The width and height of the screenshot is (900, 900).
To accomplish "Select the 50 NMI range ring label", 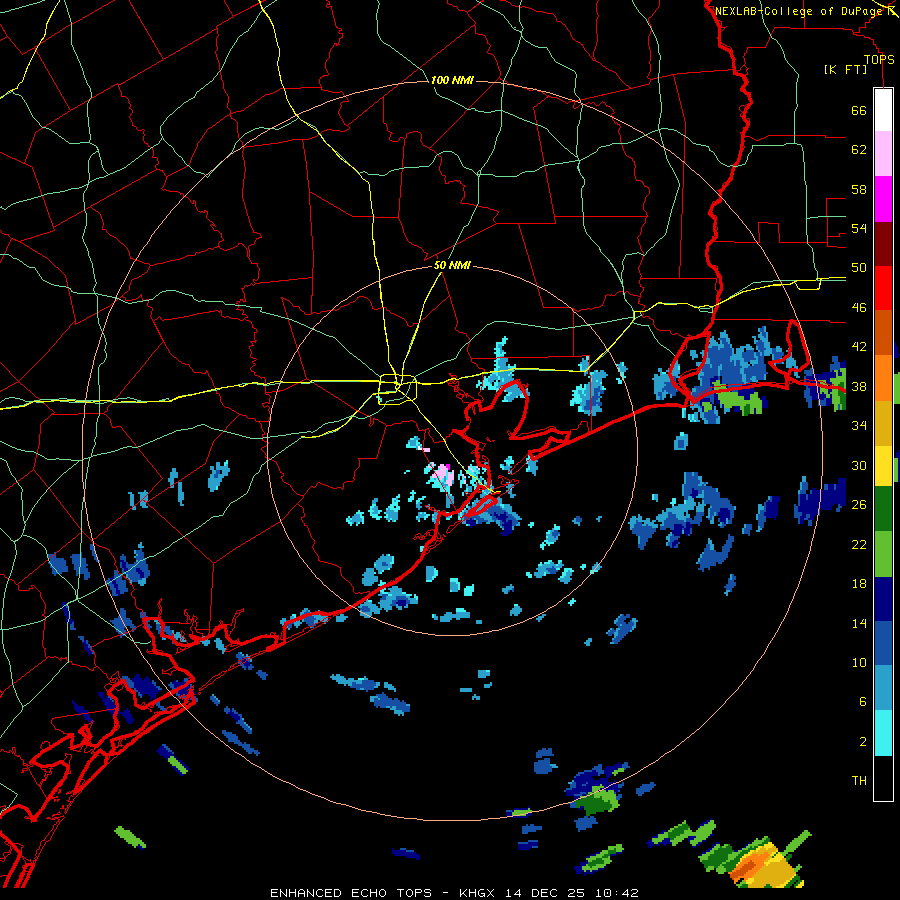I will click(452, 265).
